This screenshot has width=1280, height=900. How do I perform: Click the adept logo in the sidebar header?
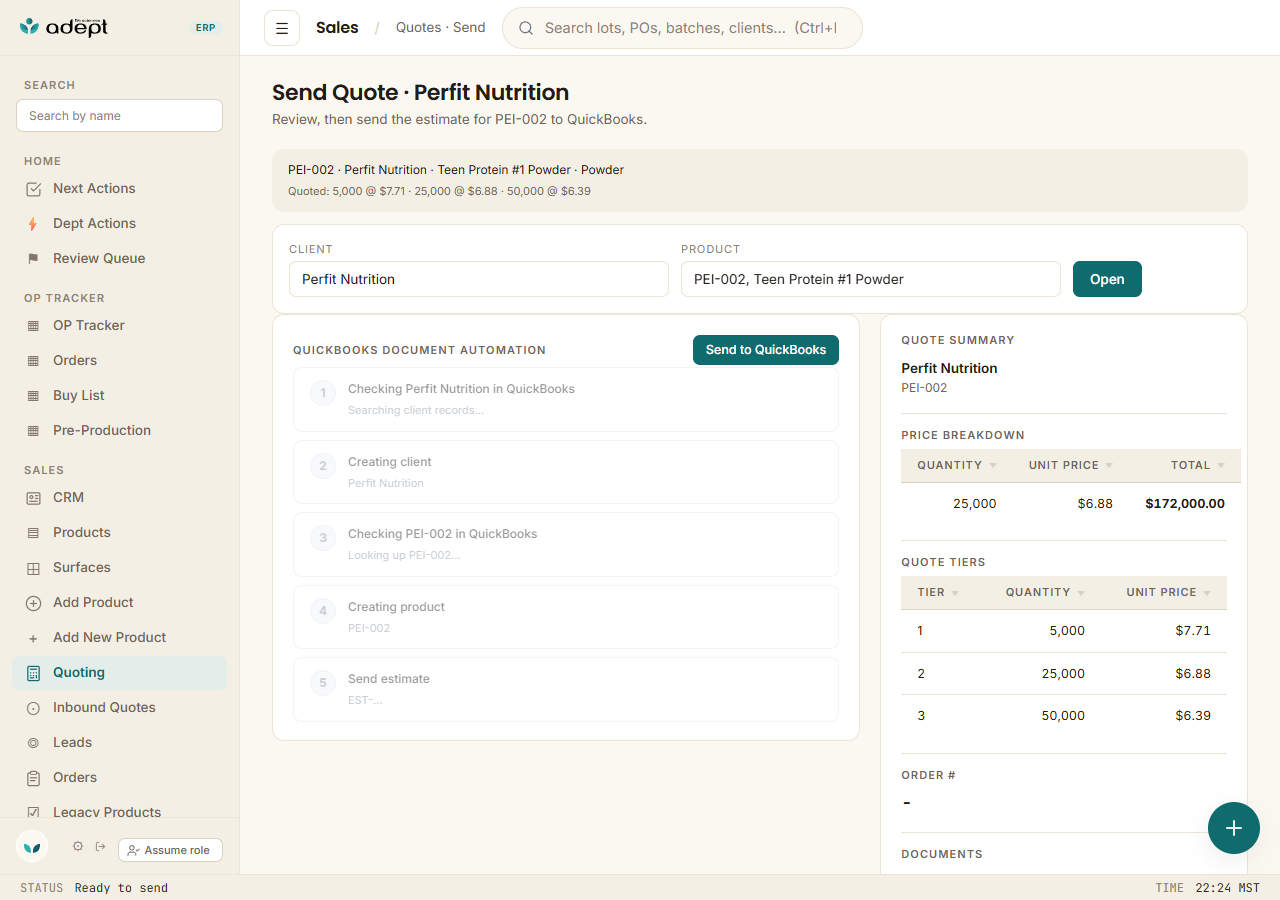click(x=64, y=27)
